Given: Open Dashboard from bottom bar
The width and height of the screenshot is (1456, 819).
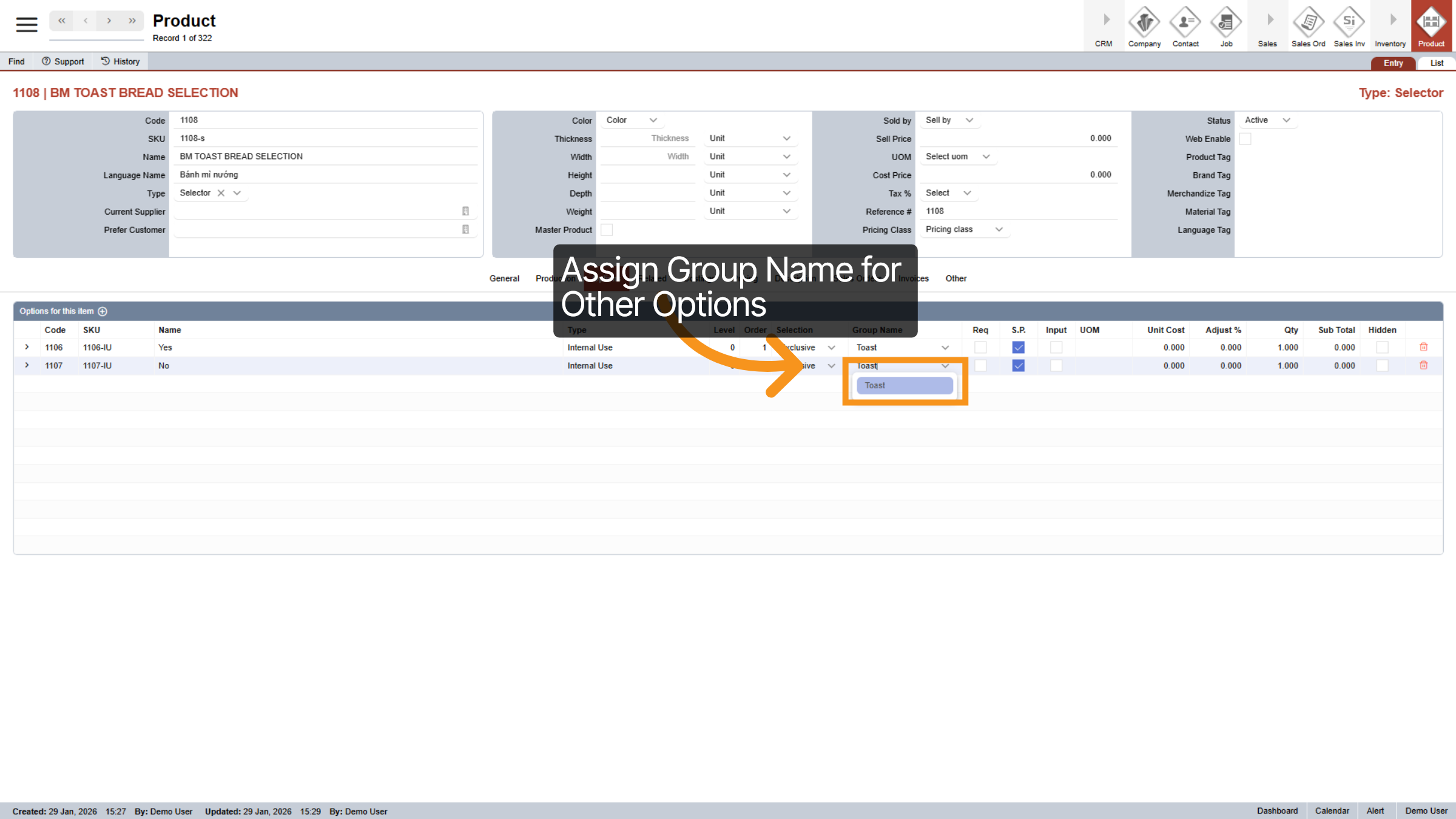Looking at the screenshot, I should click(1278, 811).
